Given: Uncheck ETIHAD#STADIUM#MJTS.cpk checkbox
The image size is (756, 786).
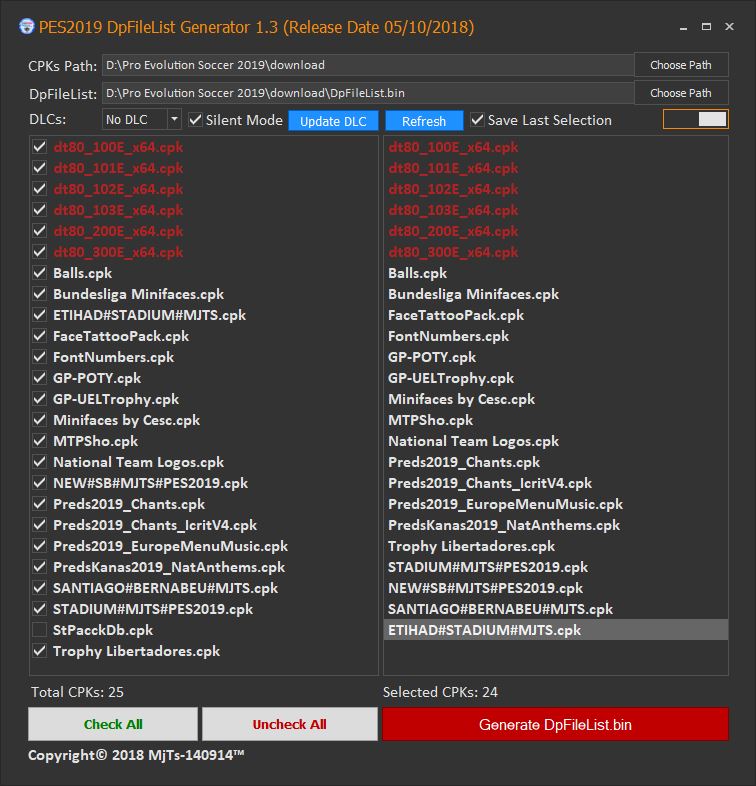Looking at the screenshot, I should point(40,315).
